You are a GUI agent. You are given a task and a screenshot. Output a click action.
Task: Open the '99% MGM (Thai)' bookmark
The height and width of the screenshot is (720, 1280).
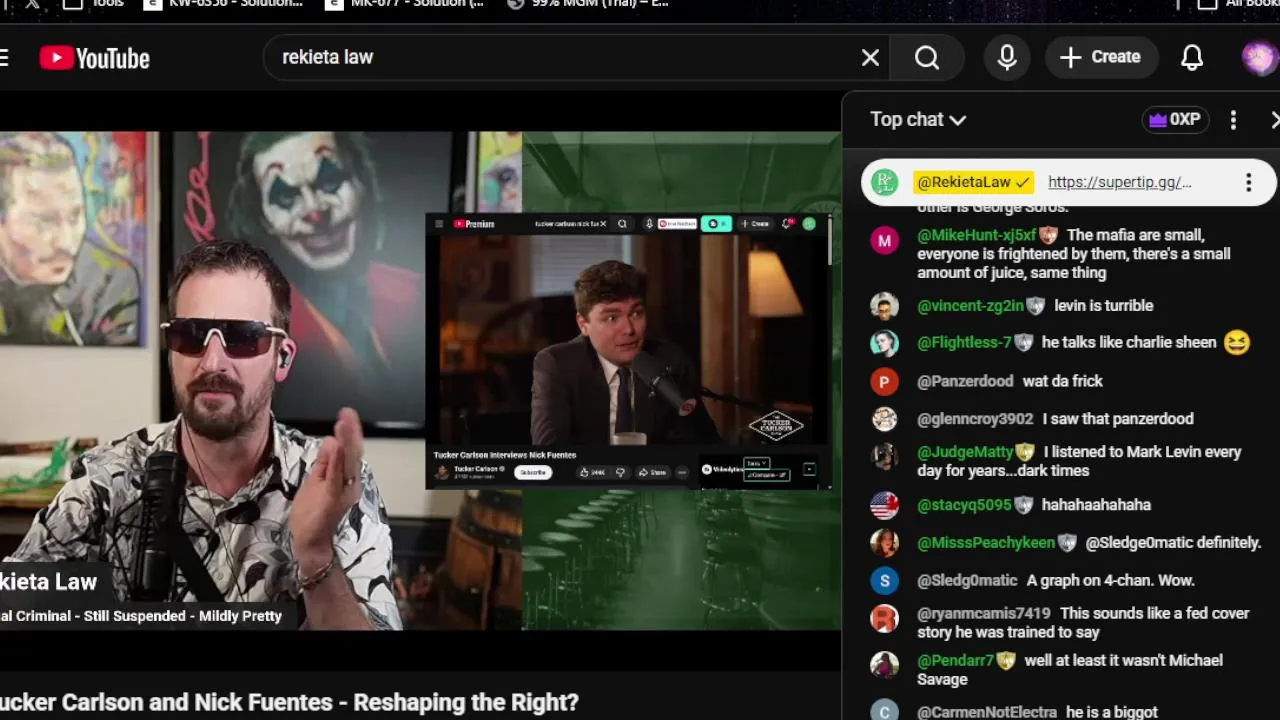pyautogui.click(x=587, y=4)
